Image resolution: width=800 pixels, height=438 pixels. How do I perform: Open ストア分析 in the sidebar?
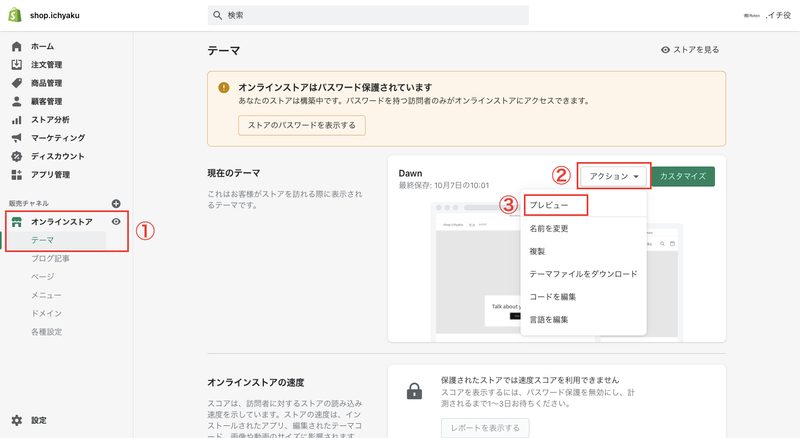50,119
